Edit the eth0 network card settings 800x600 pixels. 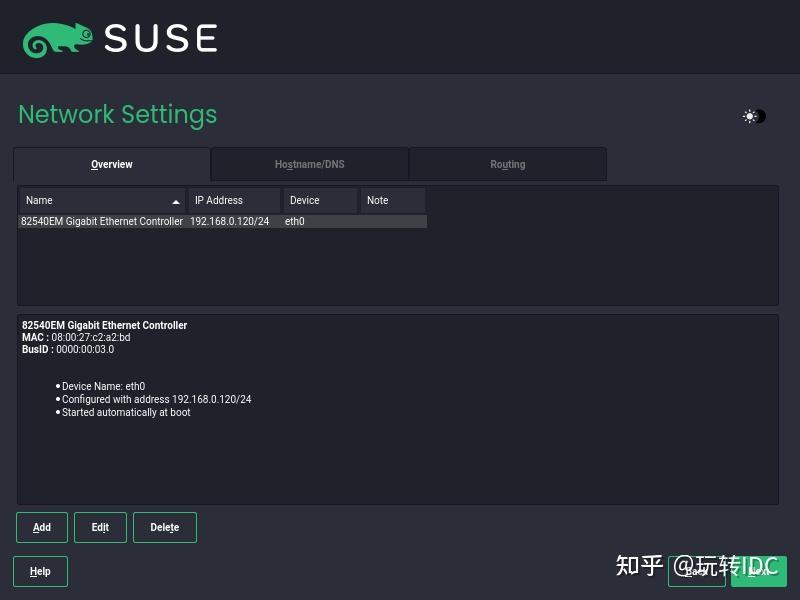[x=100, y=527]
